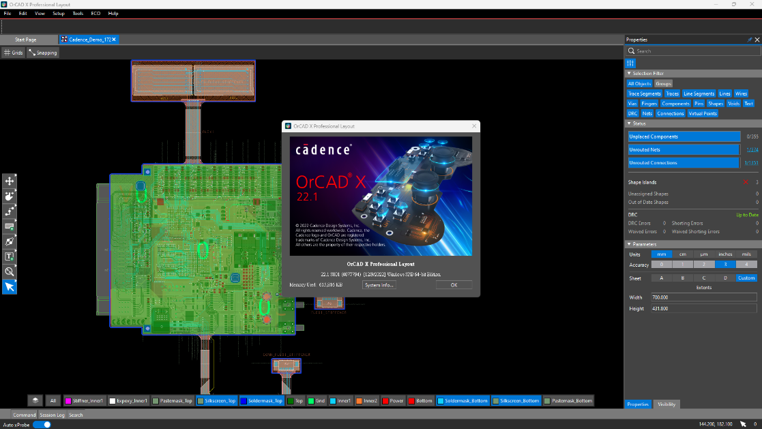
Task: Open the Session Log tab
Action: click(52, 415)
